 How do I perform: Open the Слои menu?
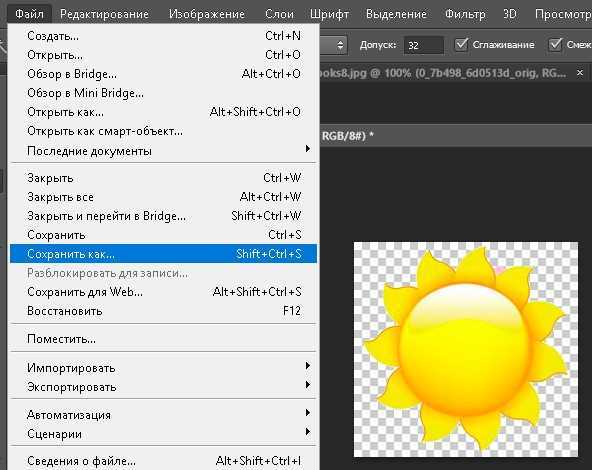click(279, 14)
